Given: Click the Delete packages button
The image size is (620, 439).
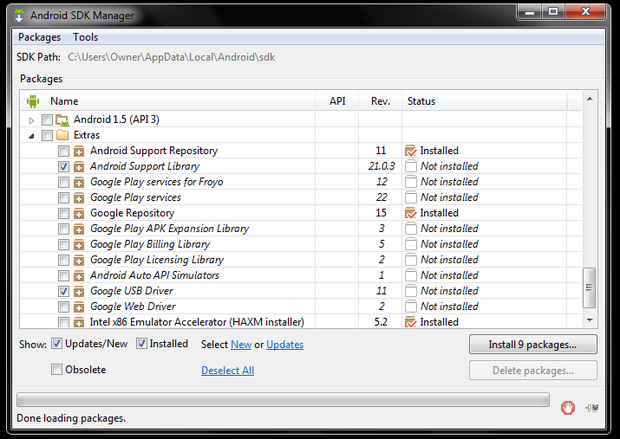Looking at the screenshot, I should click(x=533, y=370).
